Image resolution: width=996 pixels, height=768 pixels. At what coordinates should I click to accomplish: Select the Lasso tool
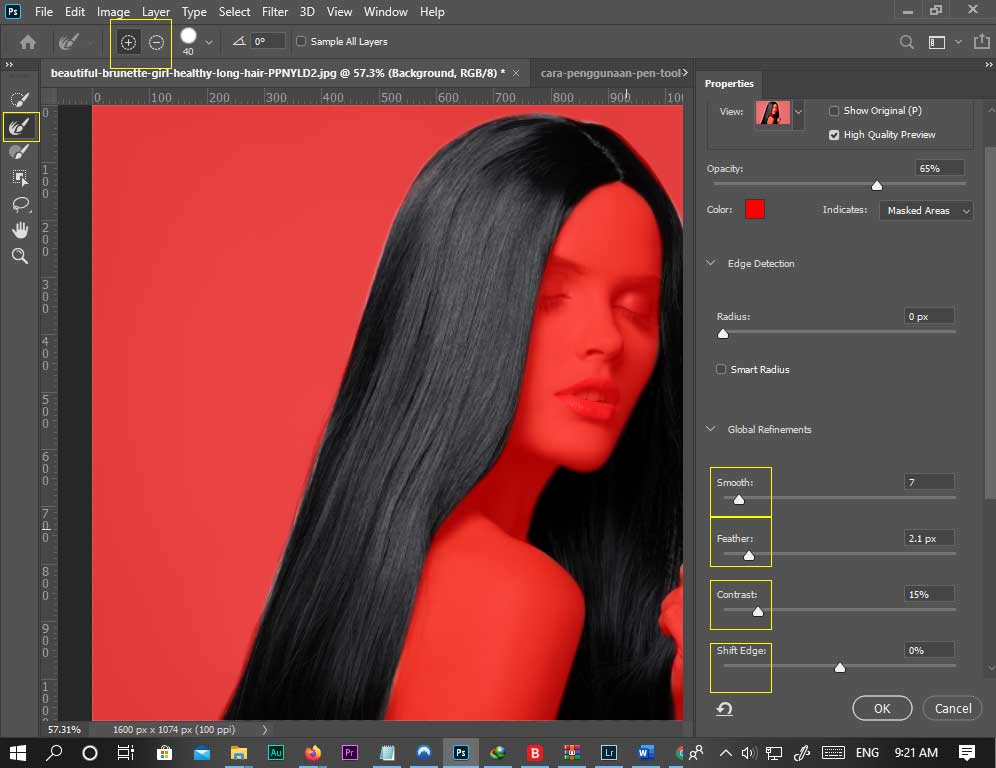[x=20, y=204]
